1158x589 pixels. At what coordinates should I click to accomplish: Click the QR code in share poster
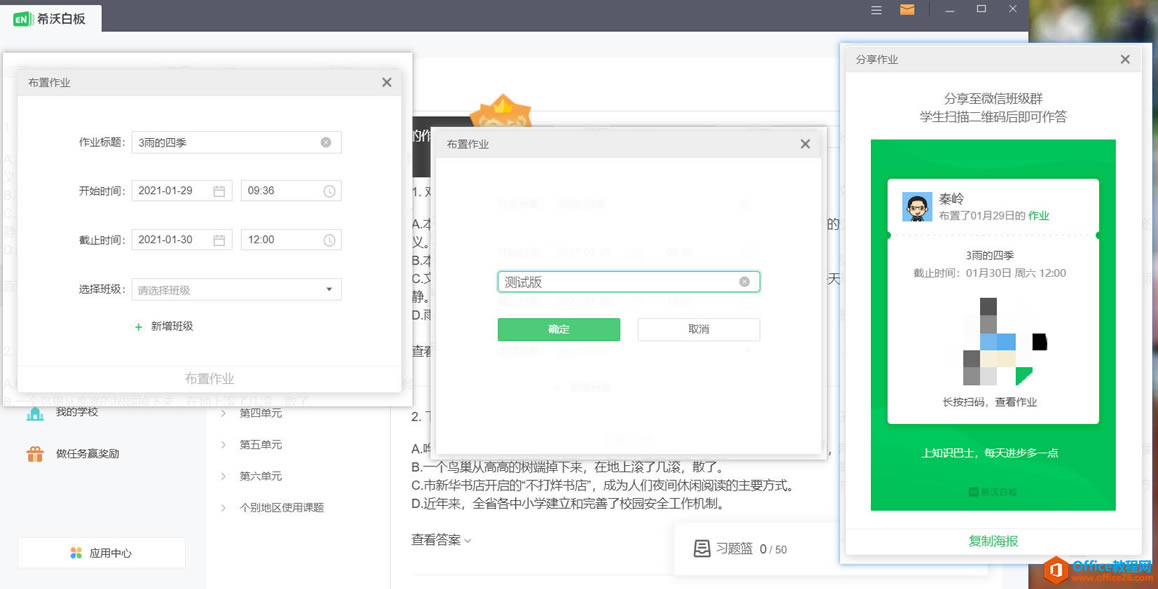point(1005,342)
